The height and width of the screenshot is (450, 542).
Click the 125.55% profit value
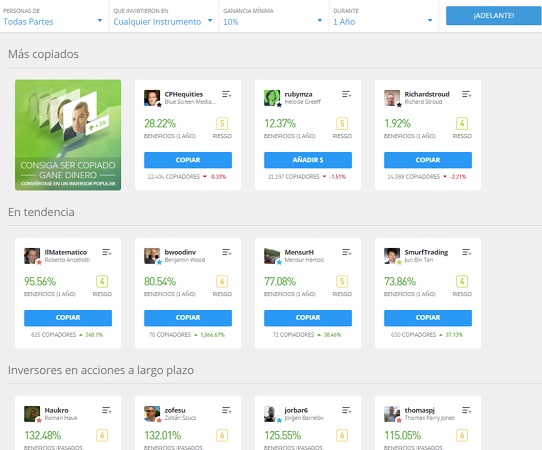point(282,435)
